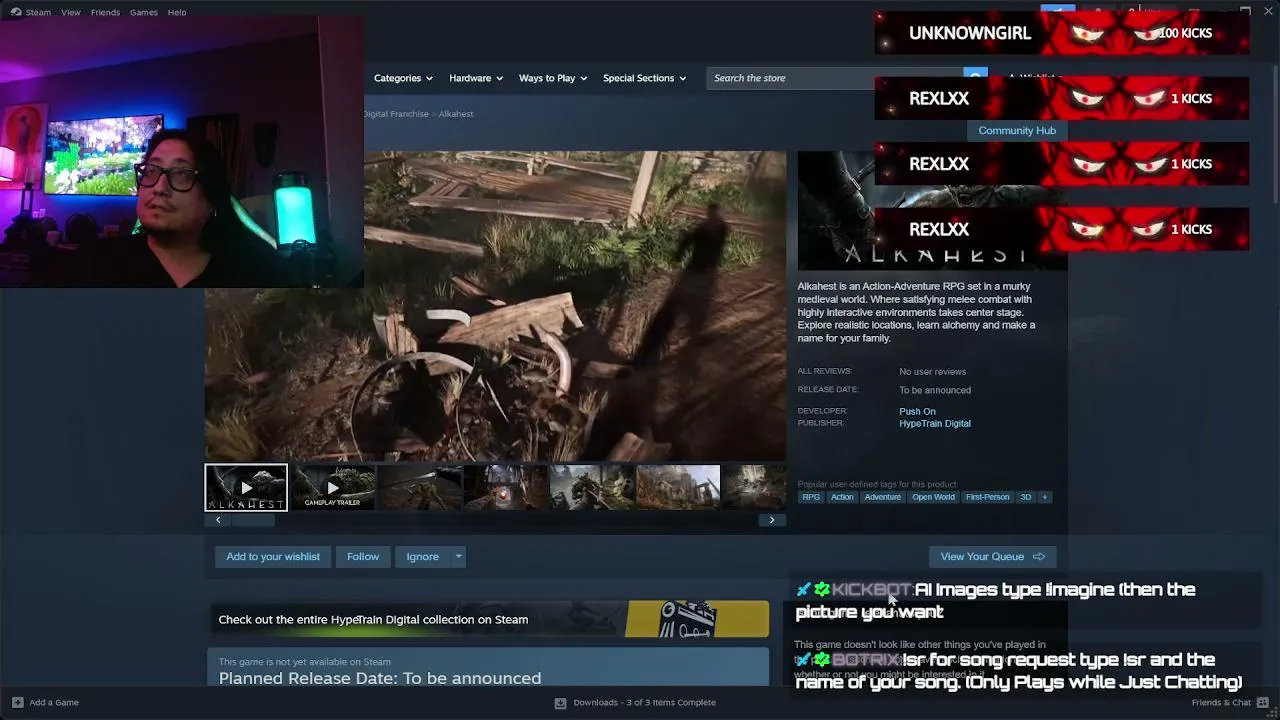Click the Alkahest breadcrumb link
The height and width of the screenshot is (720, 1280).
(456, 114)
